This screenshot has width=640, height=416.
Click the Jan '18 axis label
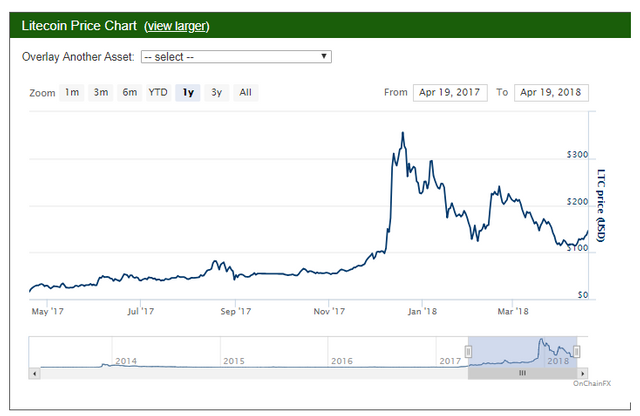click(422, 311)
